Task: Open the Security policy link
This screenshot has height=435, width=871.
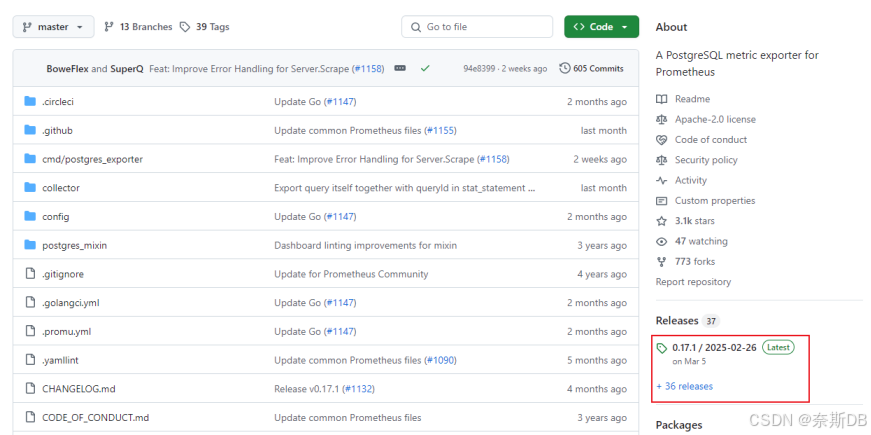Action: click(x=706, y=160)
